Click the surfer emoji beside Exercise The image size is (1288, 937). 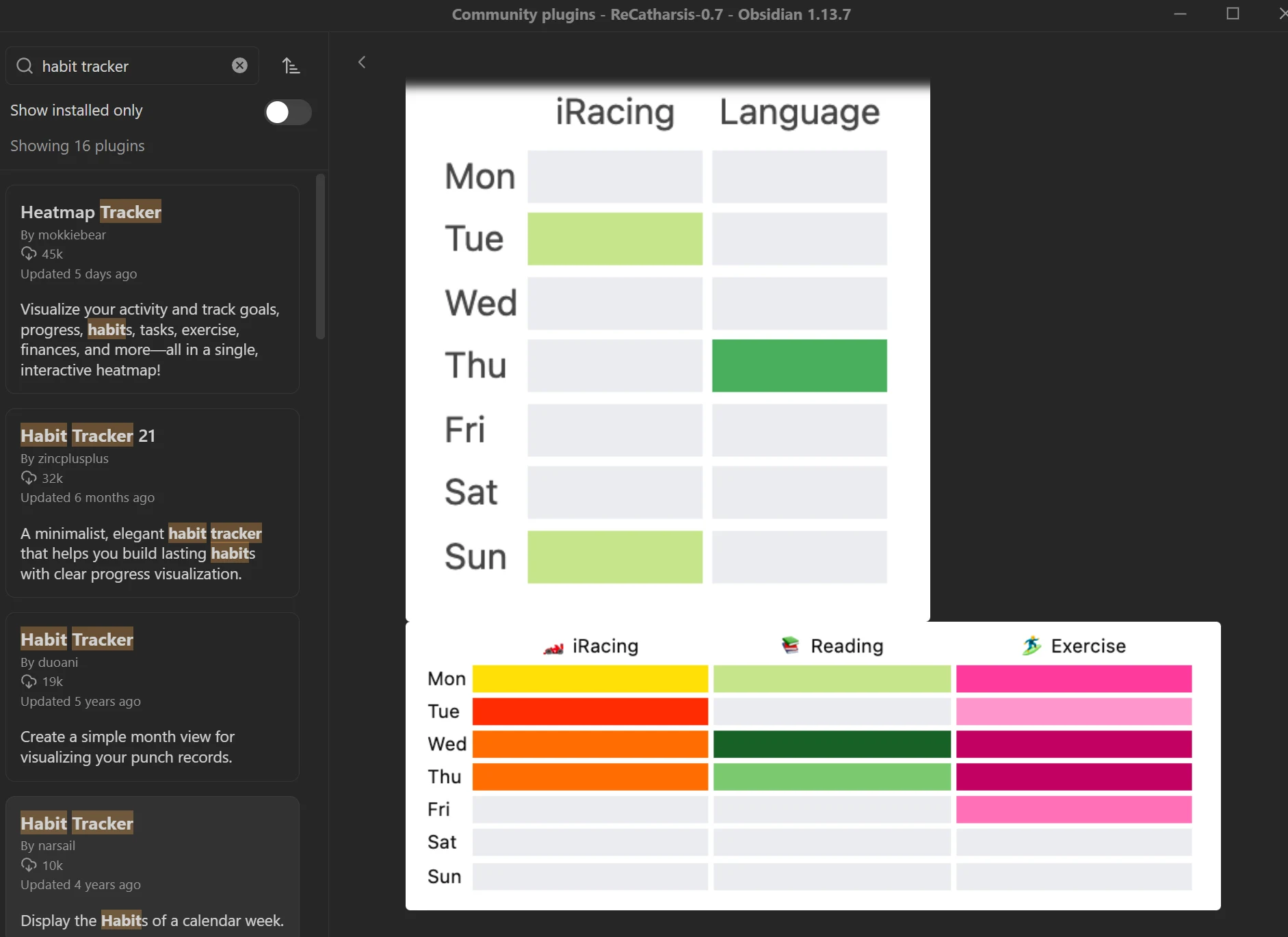coord(1031,645)
